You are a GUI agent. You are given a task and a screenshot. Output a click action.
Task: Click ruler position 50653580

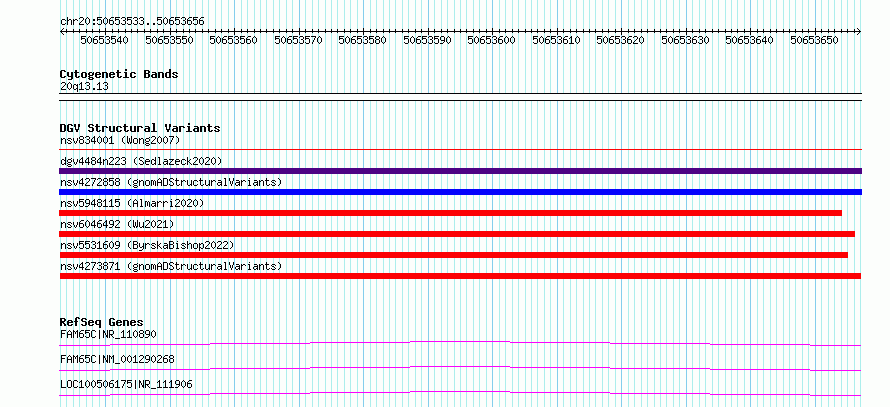(x=362, y=40)
